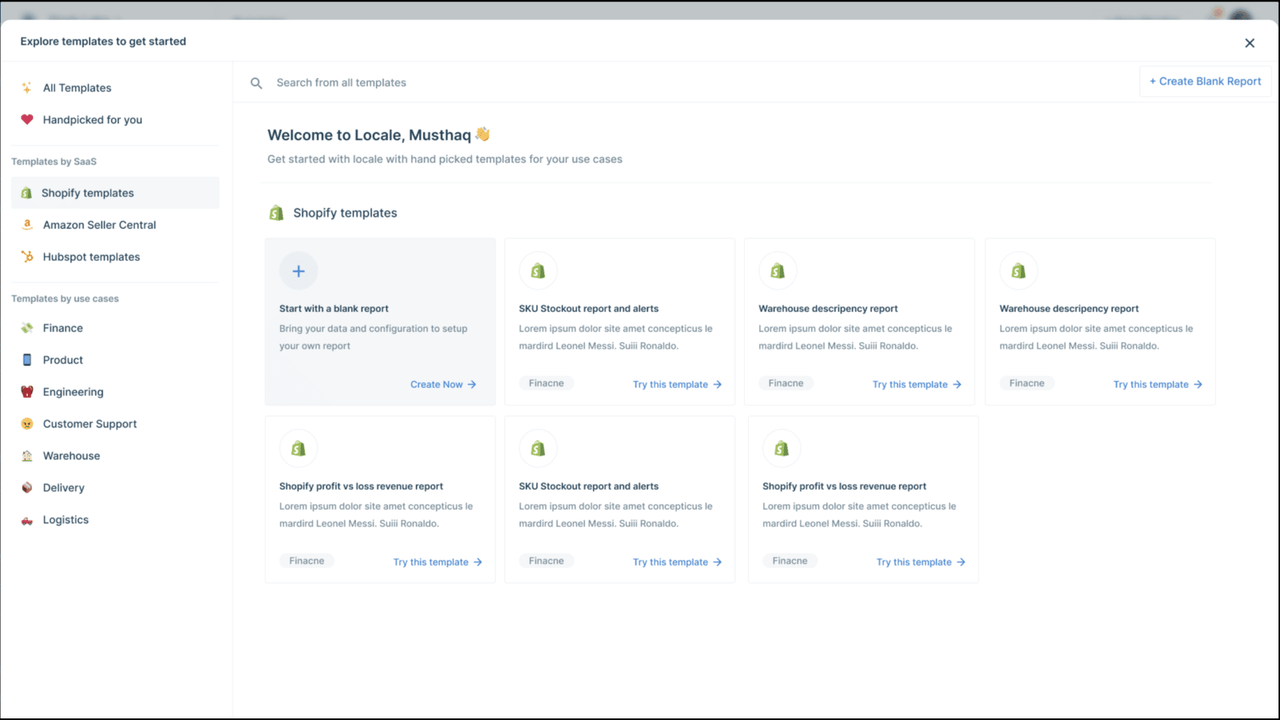Click the money icon next to Finance
Screen dimensions: 1280x720
click(27, 328)
